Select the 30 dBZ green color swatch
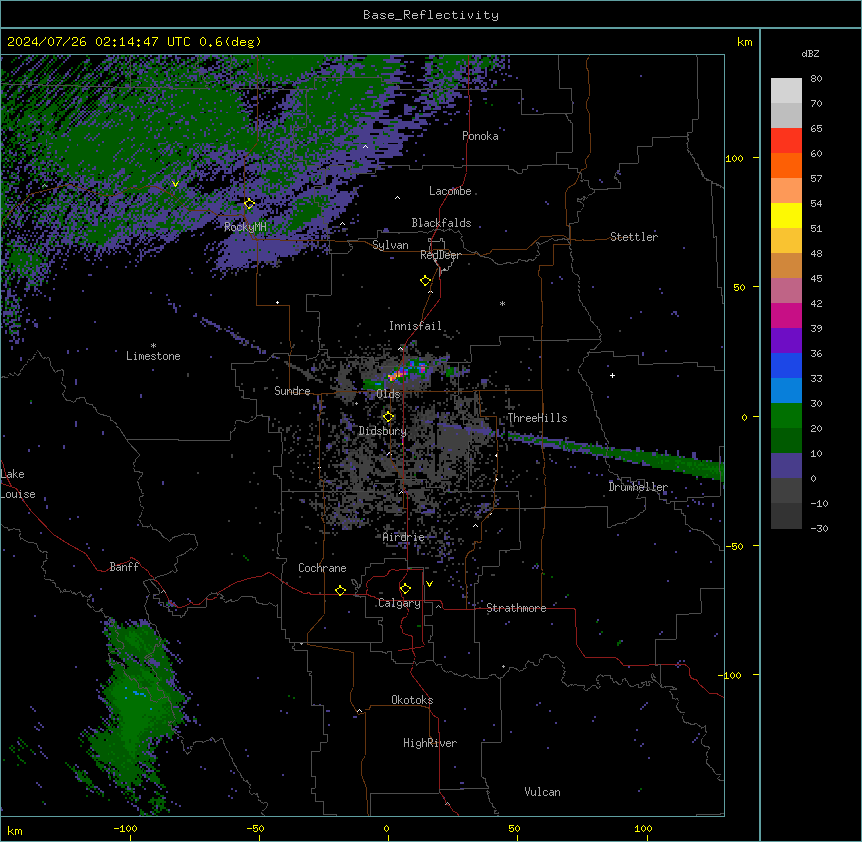The width and height of the screenshot is (862, 842). pos(786,416)
